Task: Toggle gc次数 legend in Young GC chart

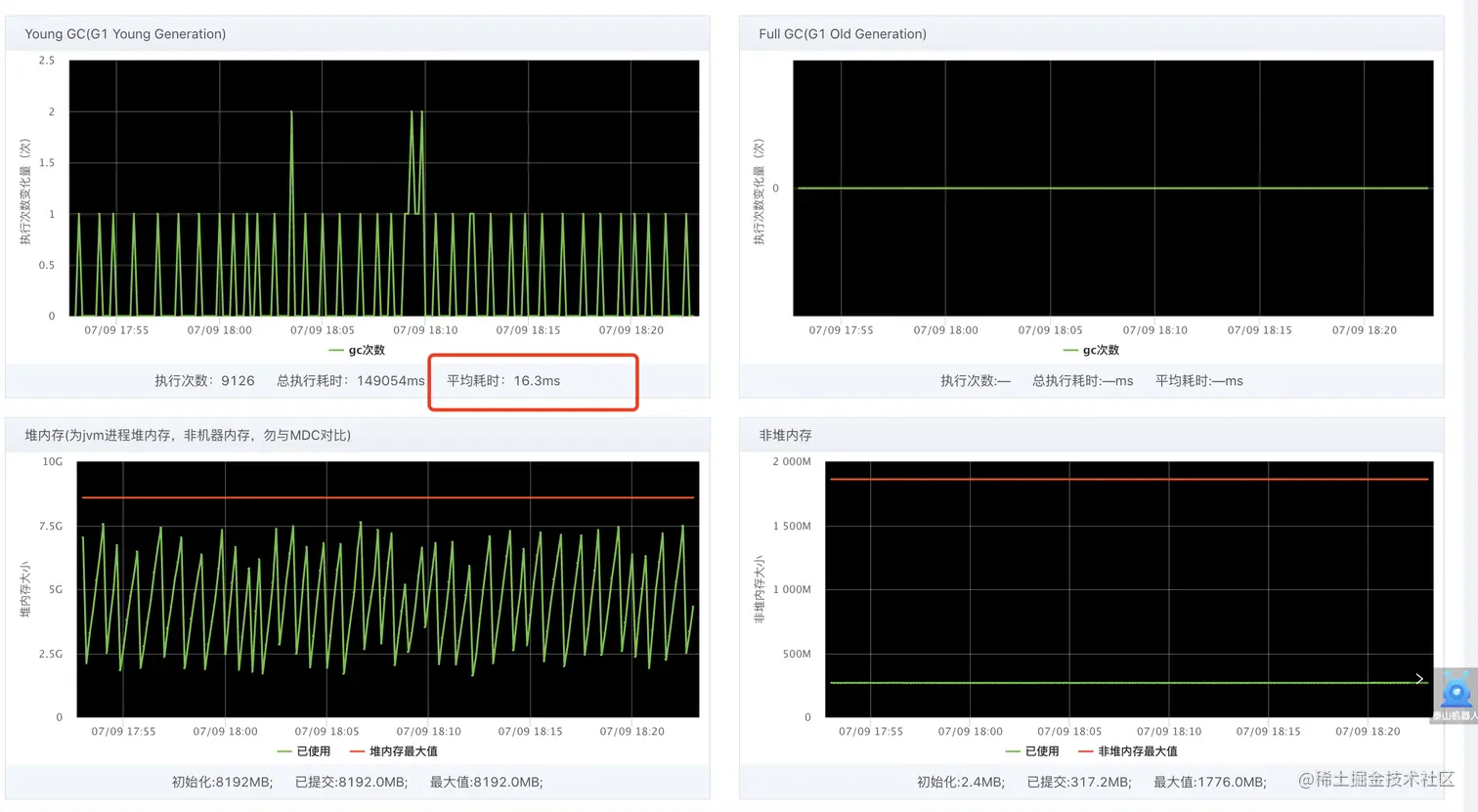Action: coord(357,350)
